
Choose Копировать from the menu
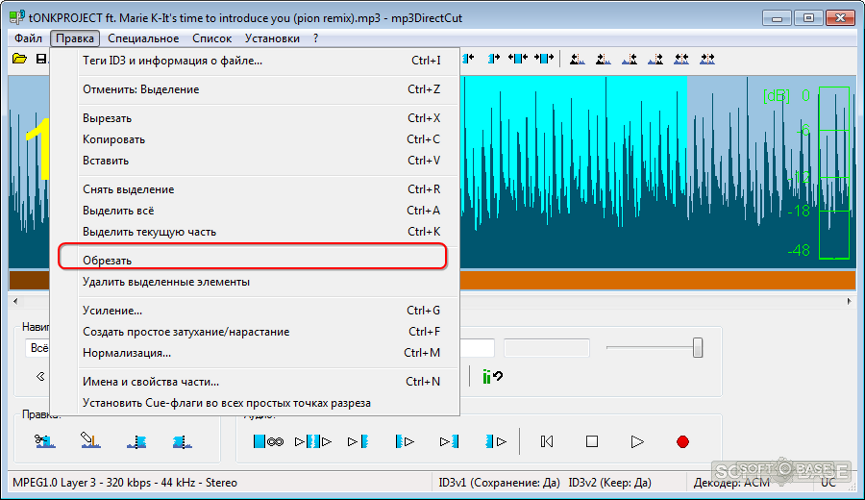tap(254, 139)
